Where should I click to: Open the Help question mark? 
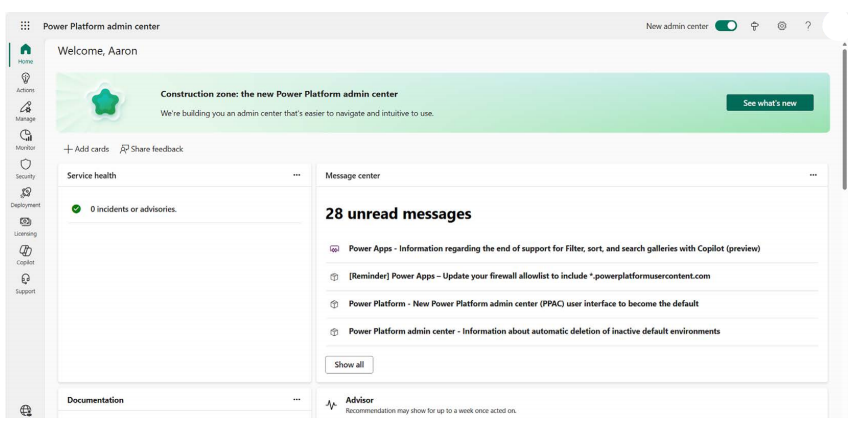point(808,26)
